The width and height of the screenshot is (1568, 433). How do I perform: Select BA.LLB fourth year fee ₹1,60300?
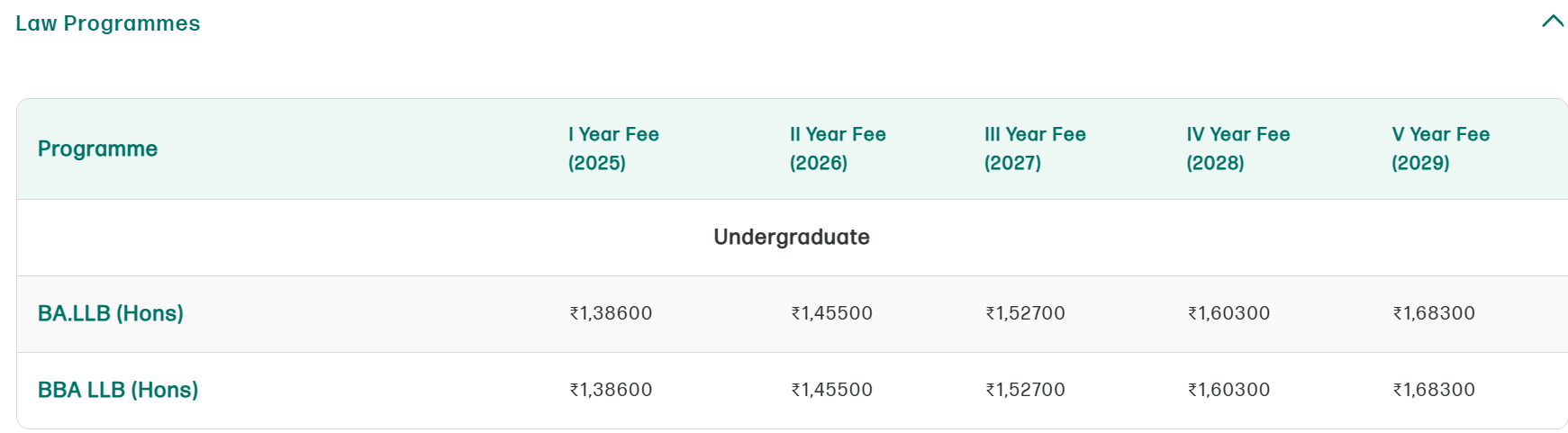click(x=1228, y=313)
